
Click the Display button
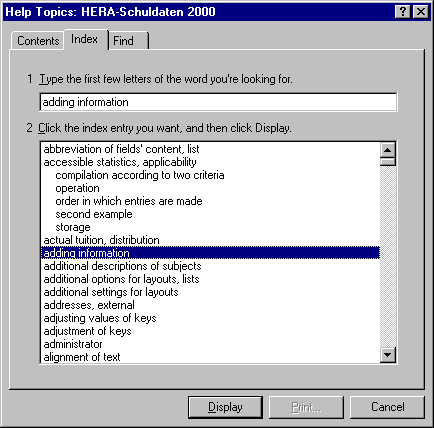[225, 407]
